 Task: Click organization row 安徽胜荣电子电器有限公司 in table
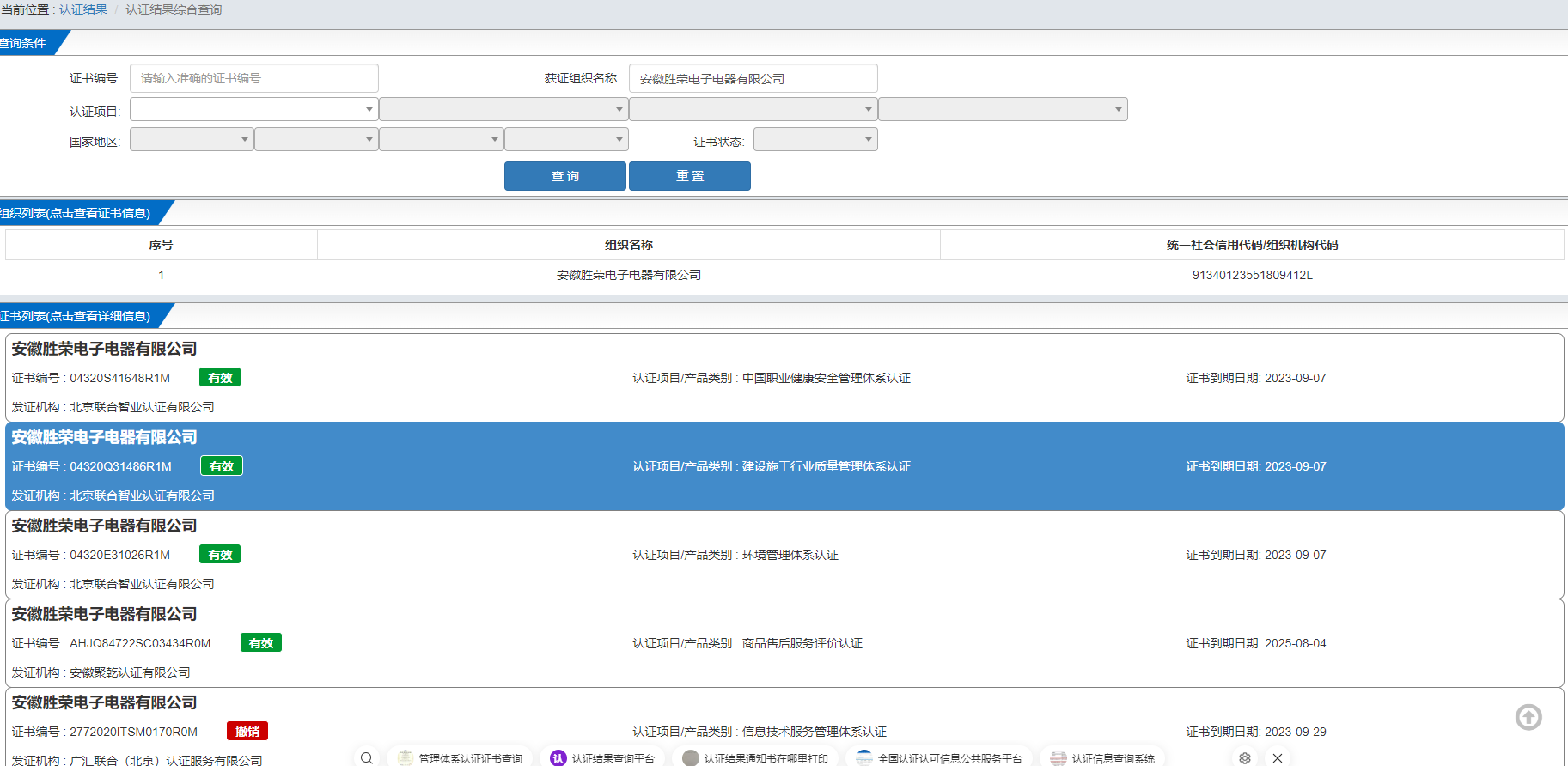[629, 275]
